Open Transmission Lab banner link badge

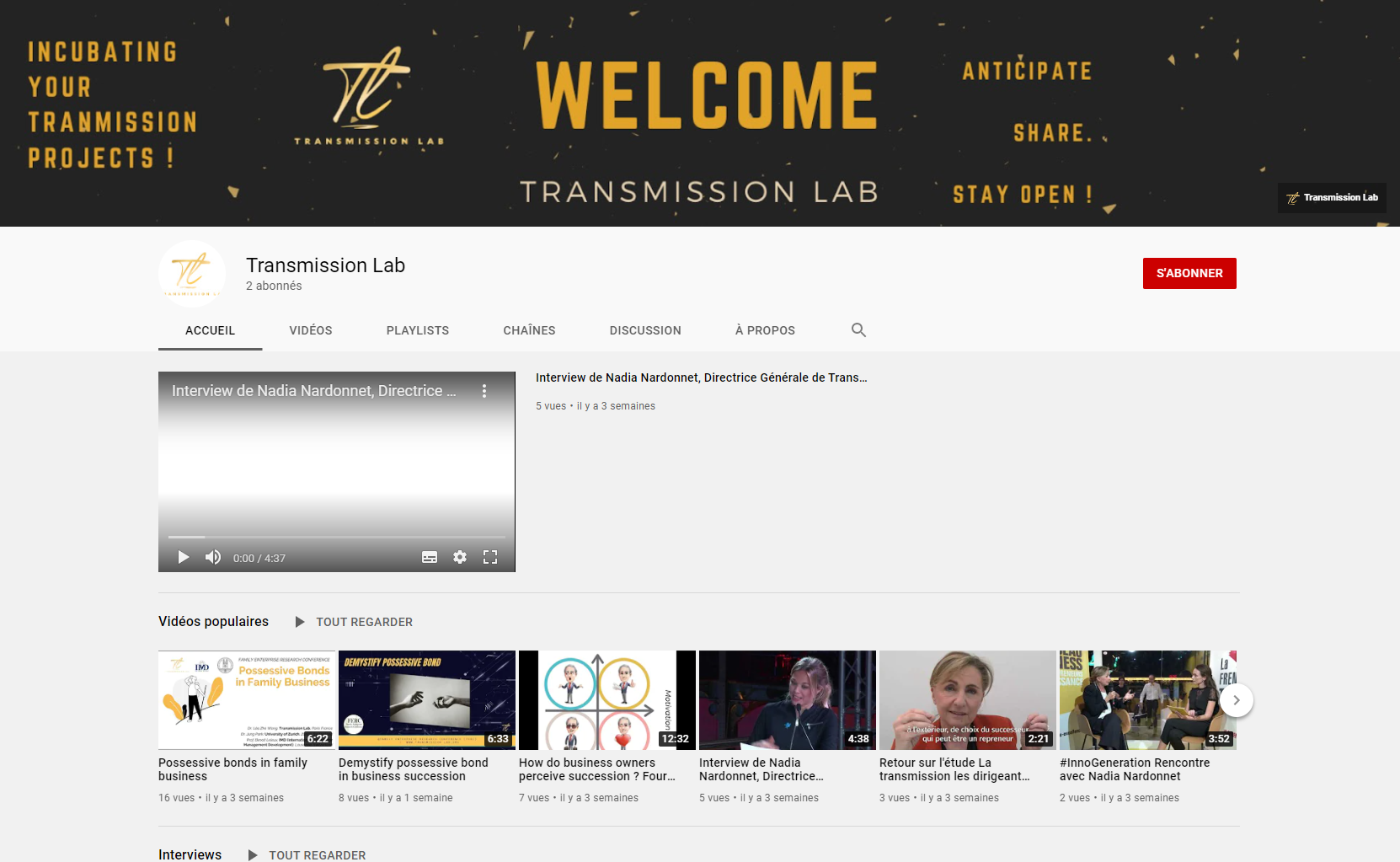pyautogui.click(x=1332, y=198)
